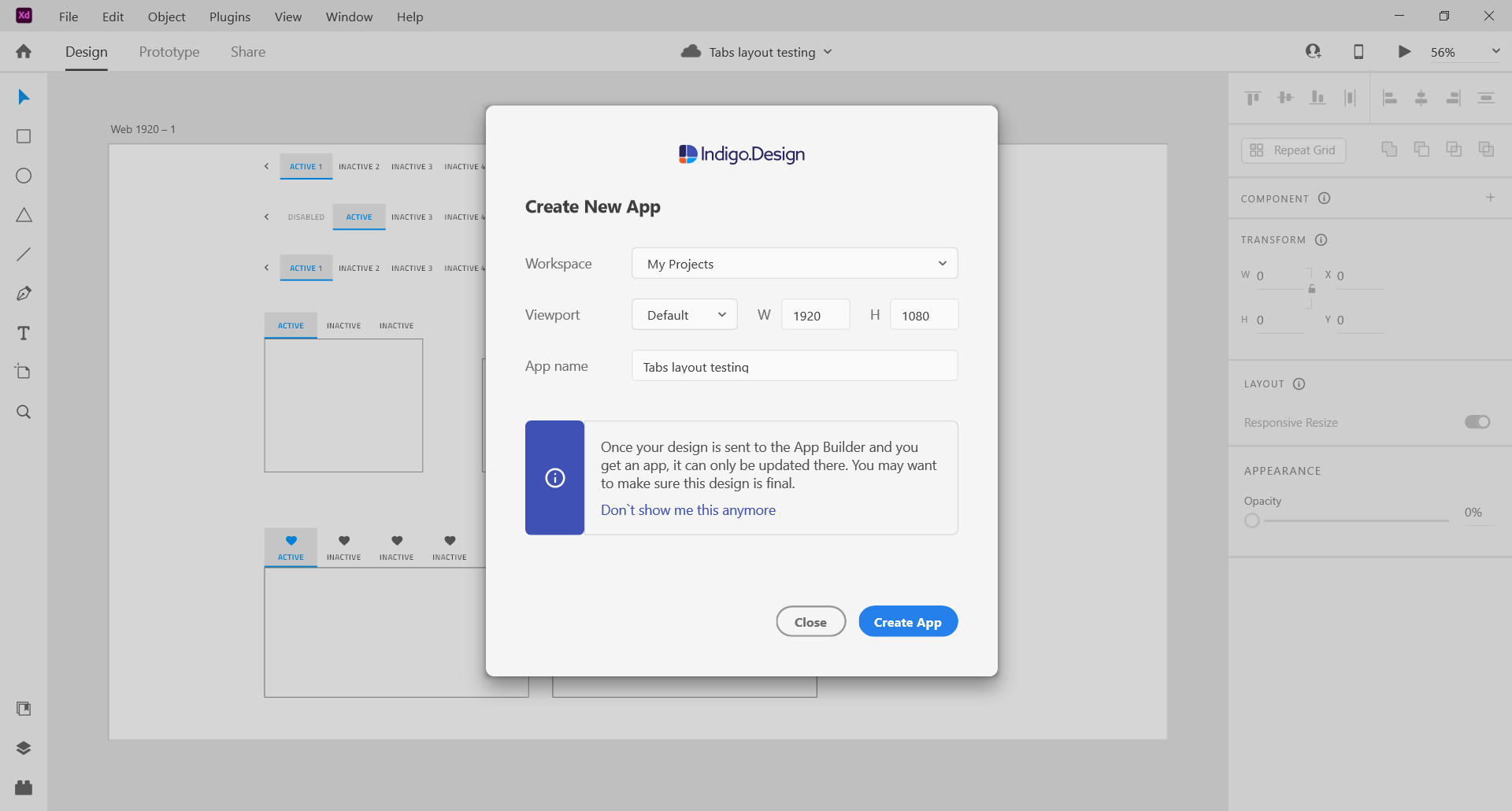Select the Select (arrow) tool
Screen dimensions: 1512x811
[24, 97]
